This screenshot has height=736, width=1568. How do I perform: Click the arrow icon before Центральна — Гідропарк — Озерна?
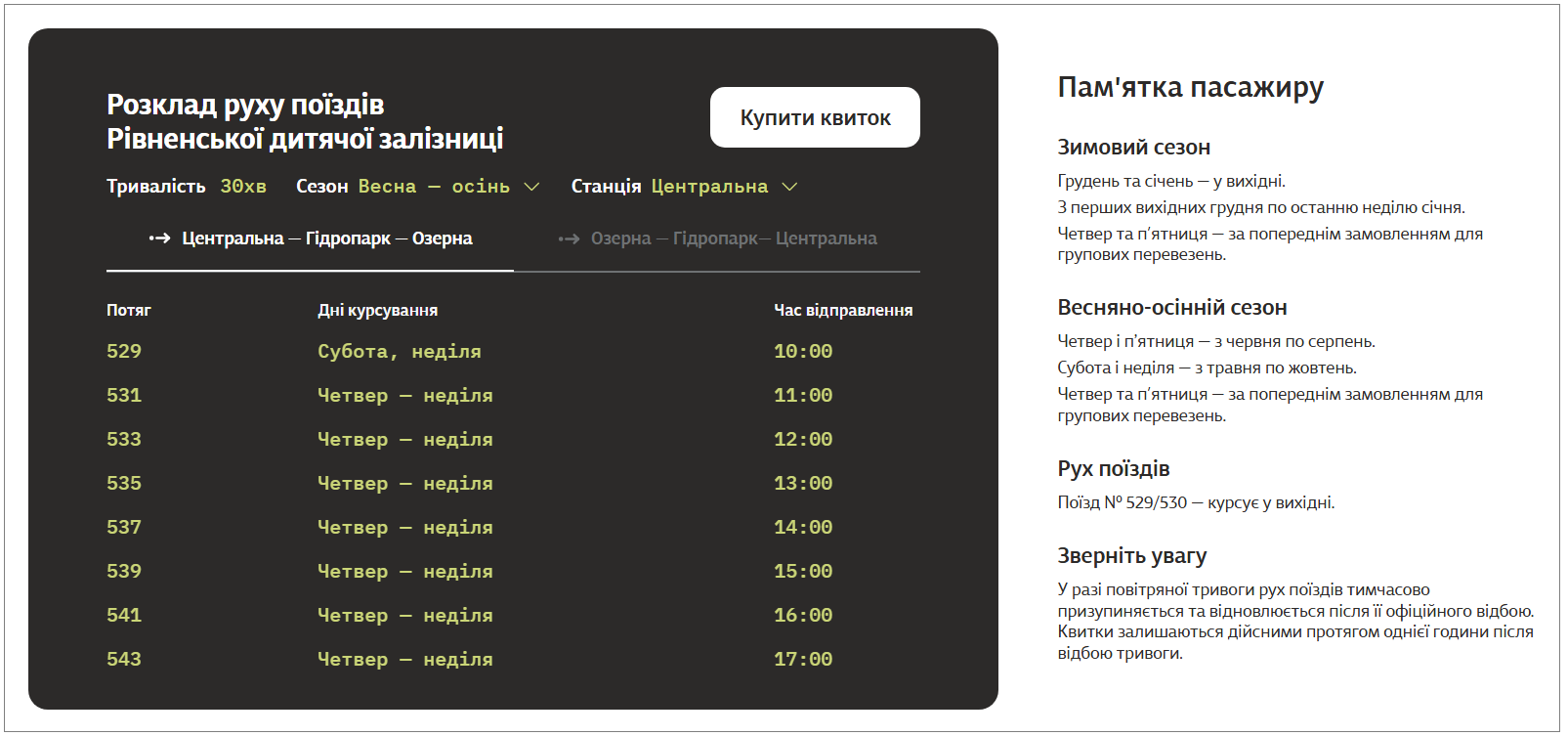[159, 238]
